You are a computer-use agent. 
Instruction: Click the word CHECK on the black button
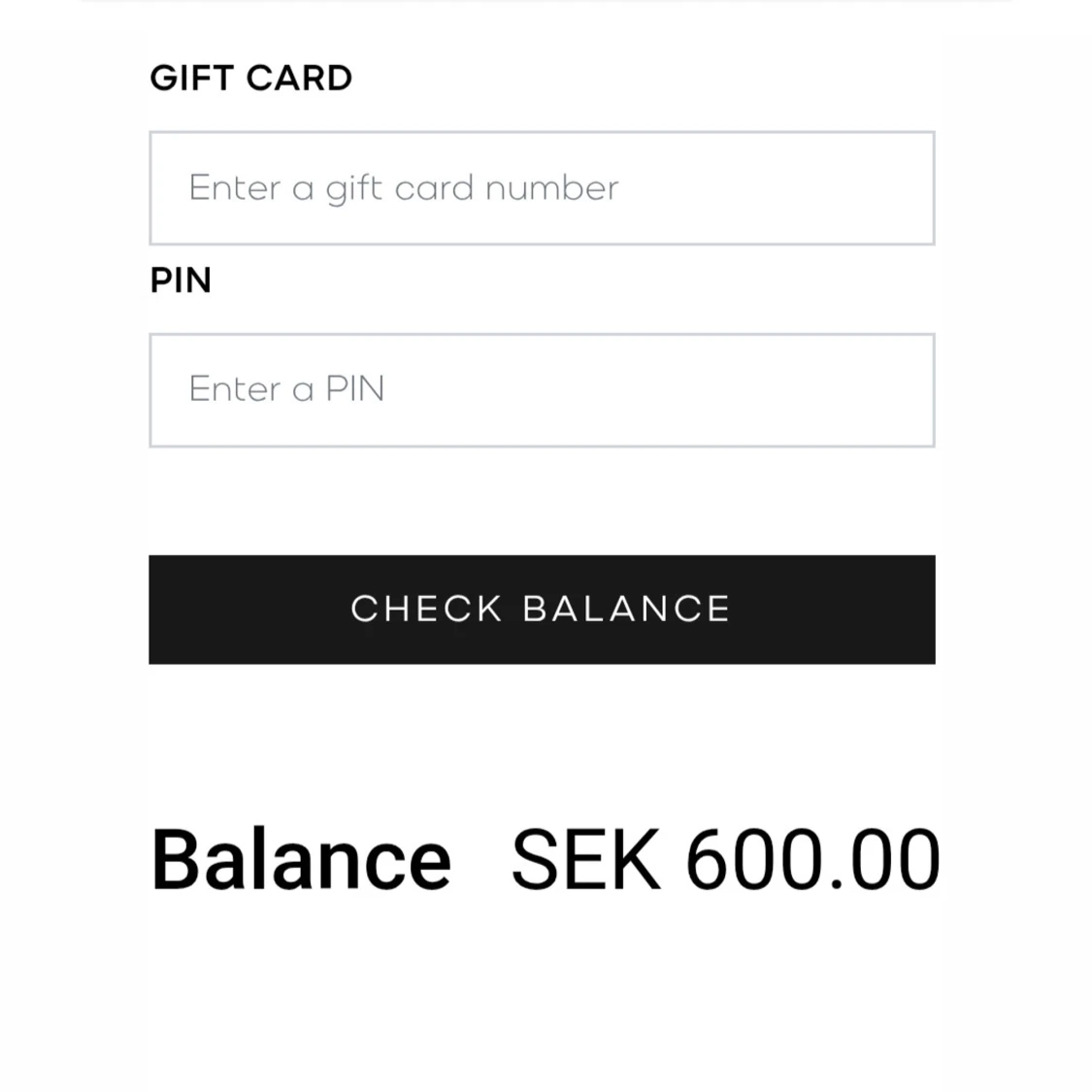pos(426,609)
